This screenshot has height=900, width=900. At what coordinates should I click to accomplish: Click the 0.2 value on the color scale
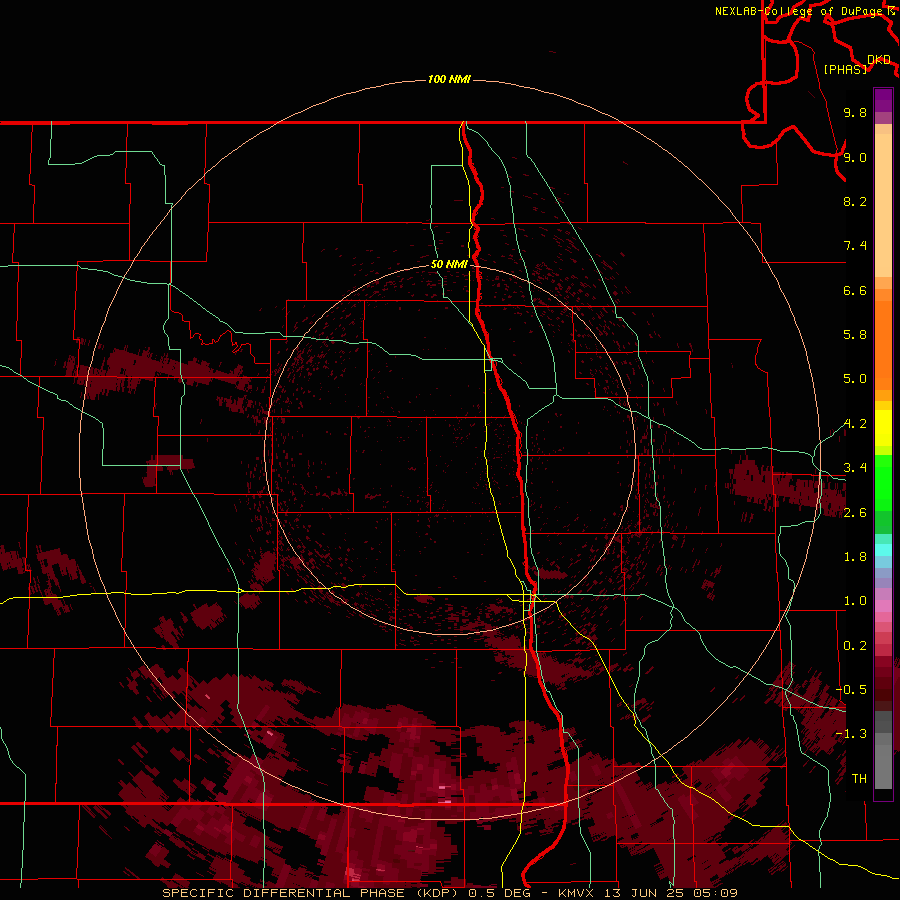click(855, 646)
